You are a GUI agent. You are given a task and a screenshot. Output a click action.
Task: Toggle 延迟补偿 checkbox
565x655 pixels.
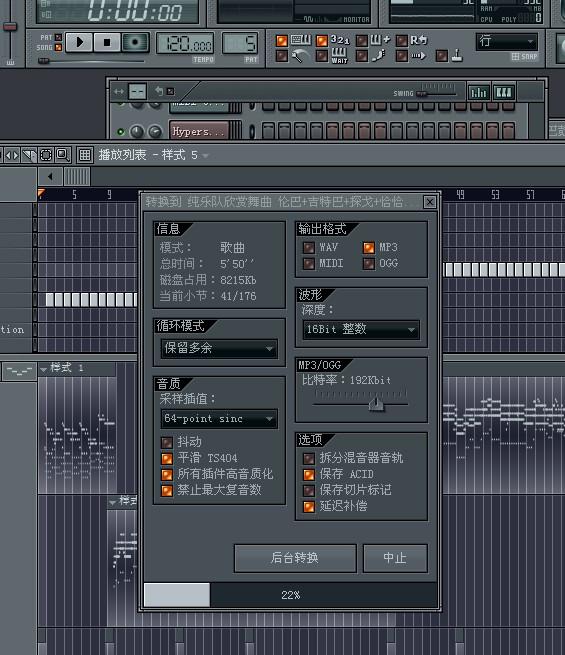pos(309,506)
